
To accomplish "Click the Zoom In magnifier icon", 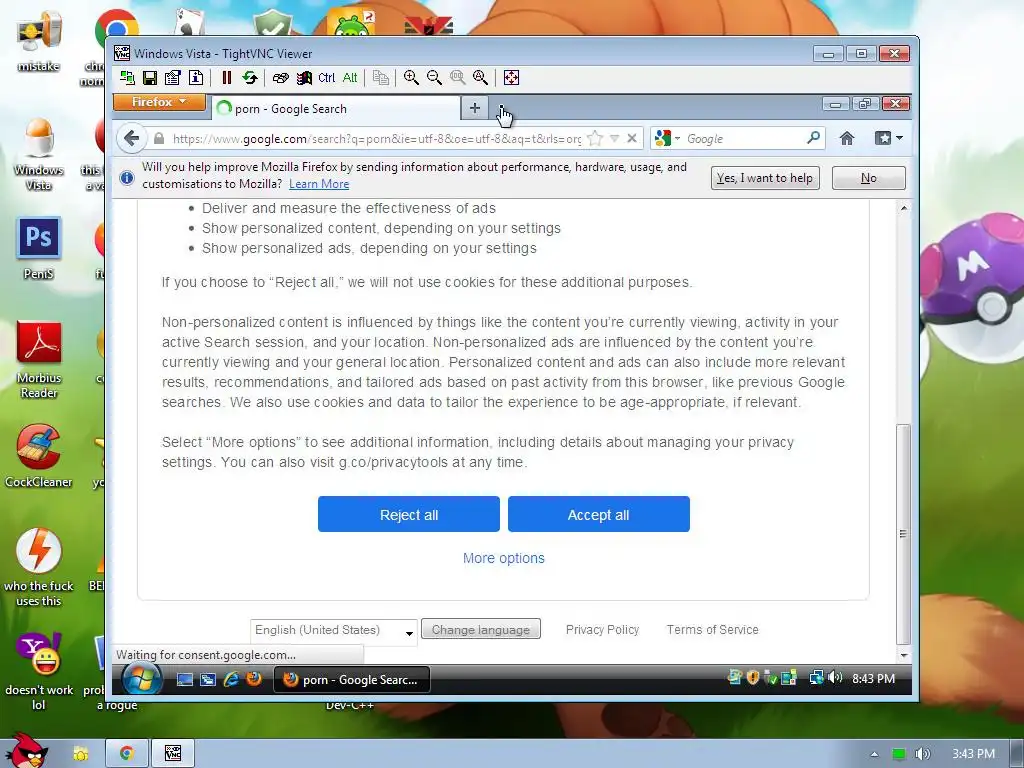I will [x=411, y=78].
